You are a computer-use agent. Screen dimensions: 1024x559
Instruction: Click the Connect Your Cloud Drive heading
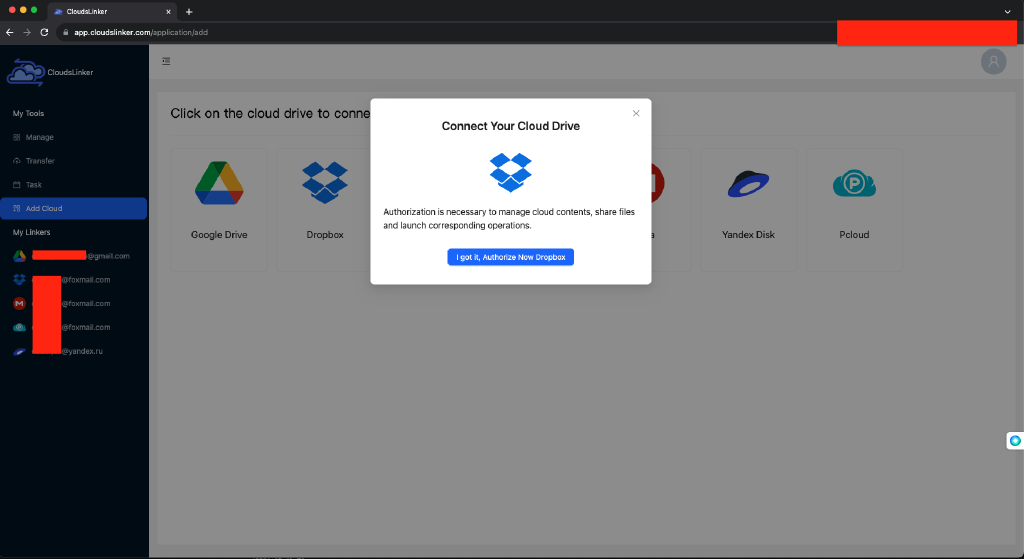511,126
